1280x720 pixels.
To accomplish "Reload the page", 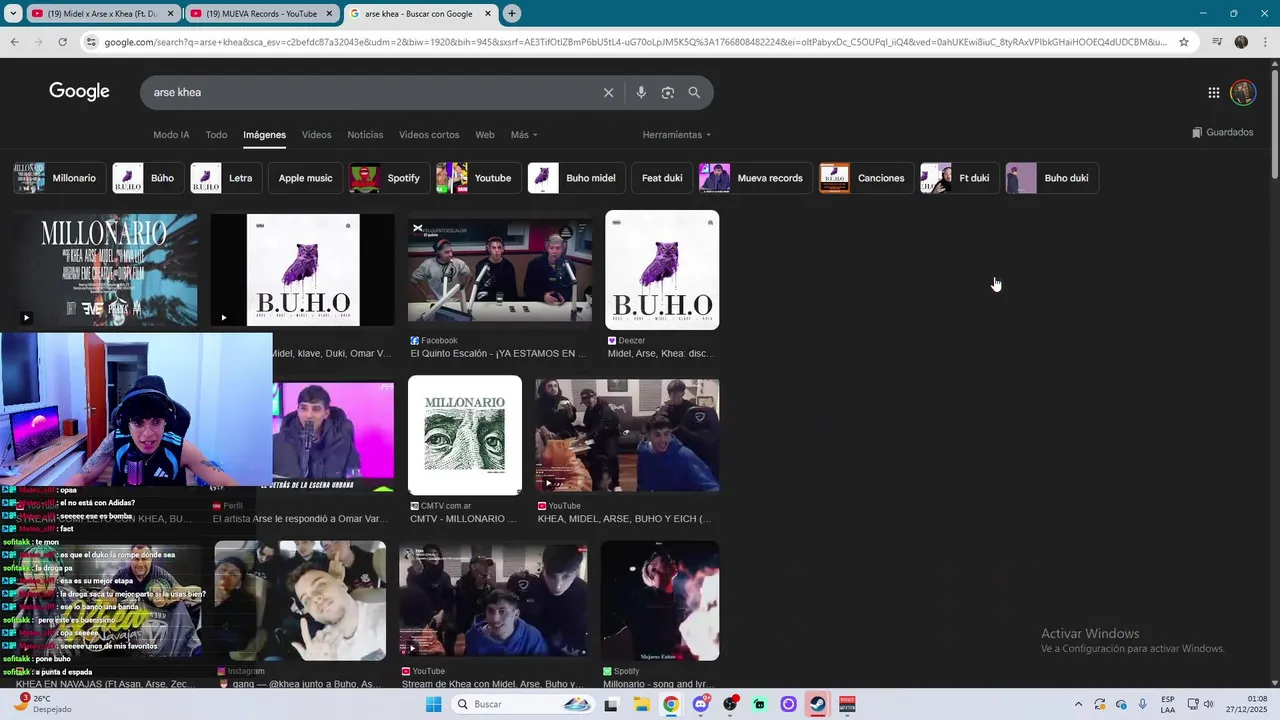I will [x=62, y=42].
